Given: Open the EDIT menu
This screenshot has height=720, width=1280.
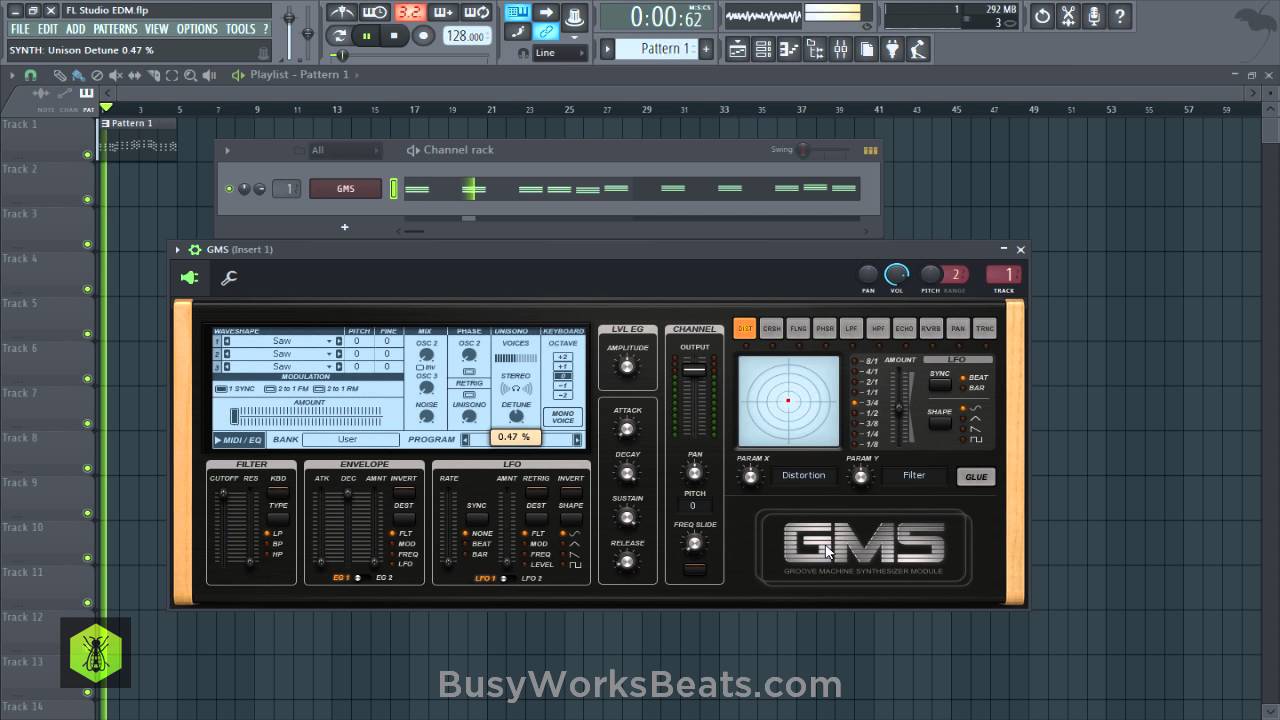Looking at the screenshot, I should (x=48, y=29).
